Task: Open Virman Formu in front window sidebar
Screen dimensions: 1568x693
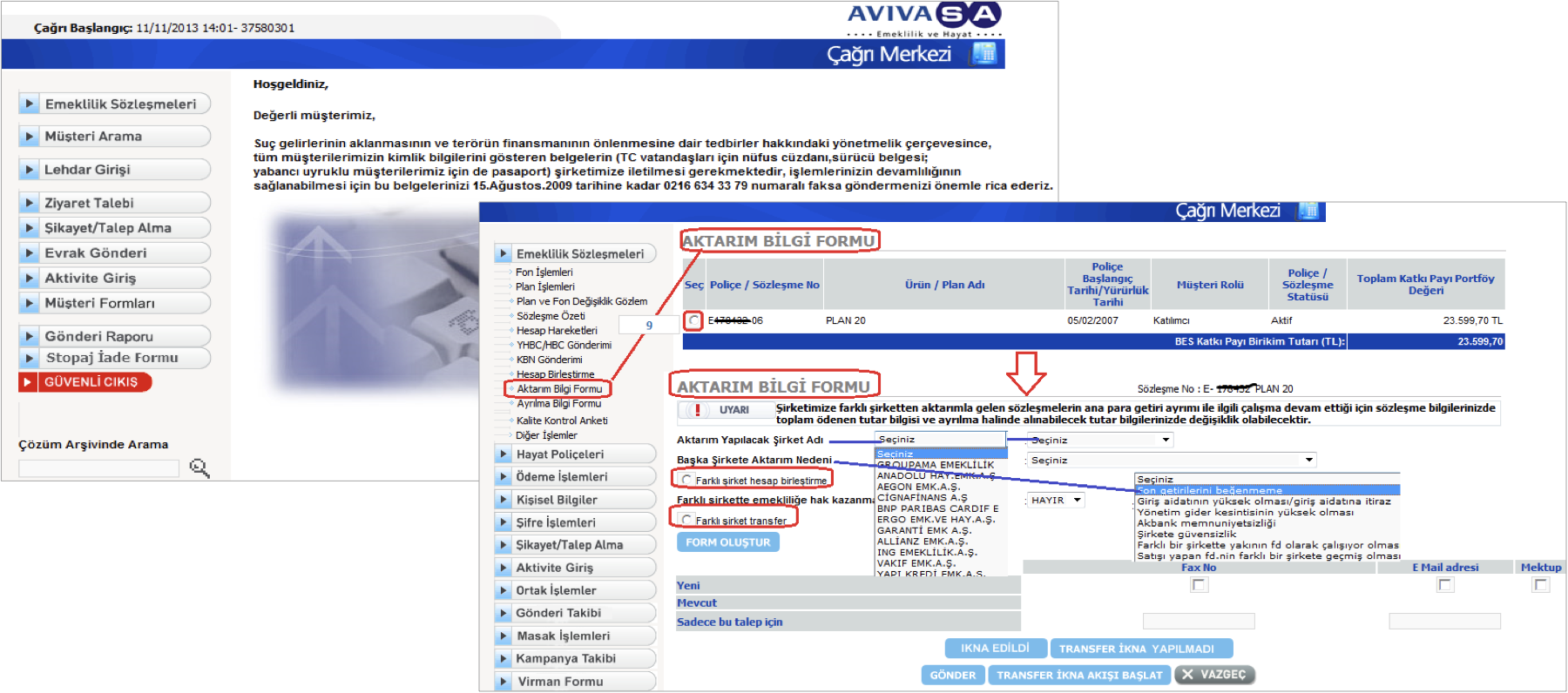Action: coord(575,681)
